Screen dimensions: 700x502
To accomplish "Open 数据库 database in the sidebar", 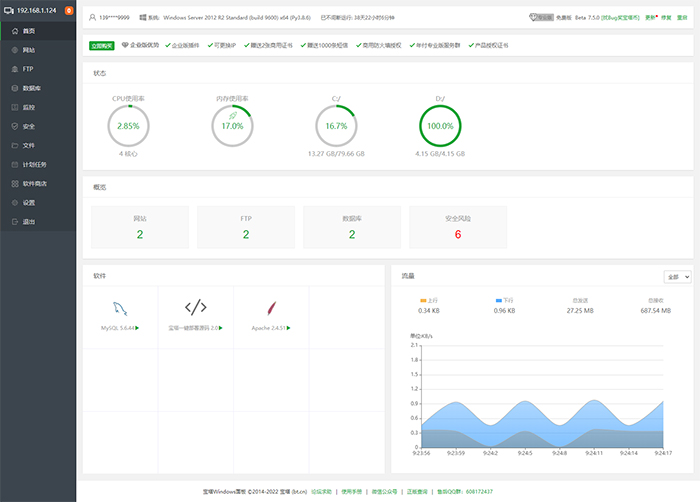I will click(32, 88).
